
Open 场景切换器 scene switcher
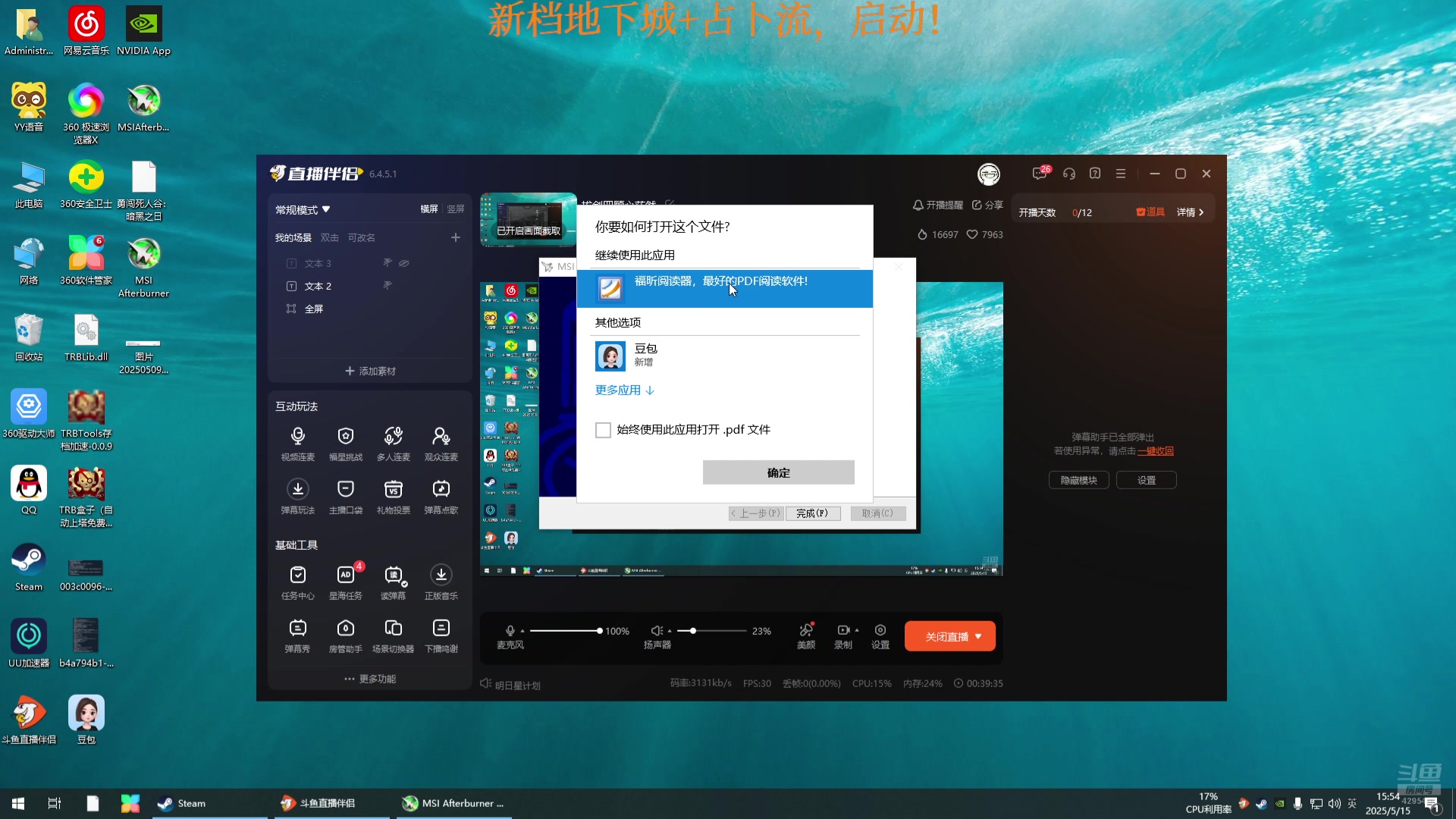[393, 629]
